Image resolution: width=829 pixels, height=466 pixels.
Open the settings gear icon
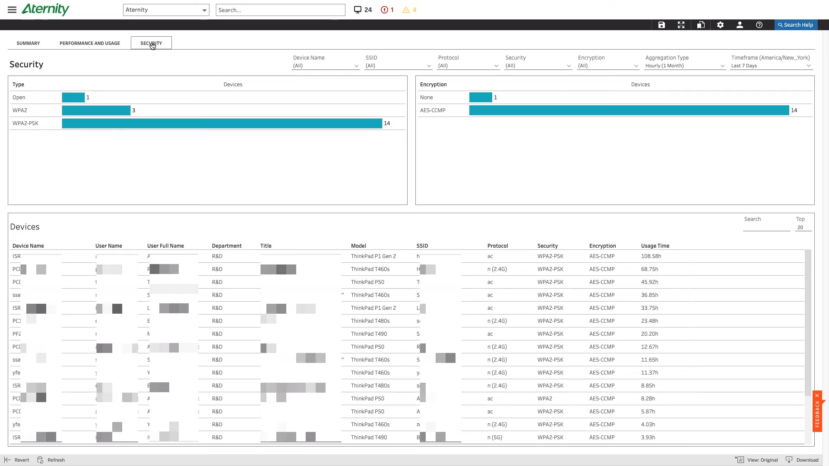720,25
